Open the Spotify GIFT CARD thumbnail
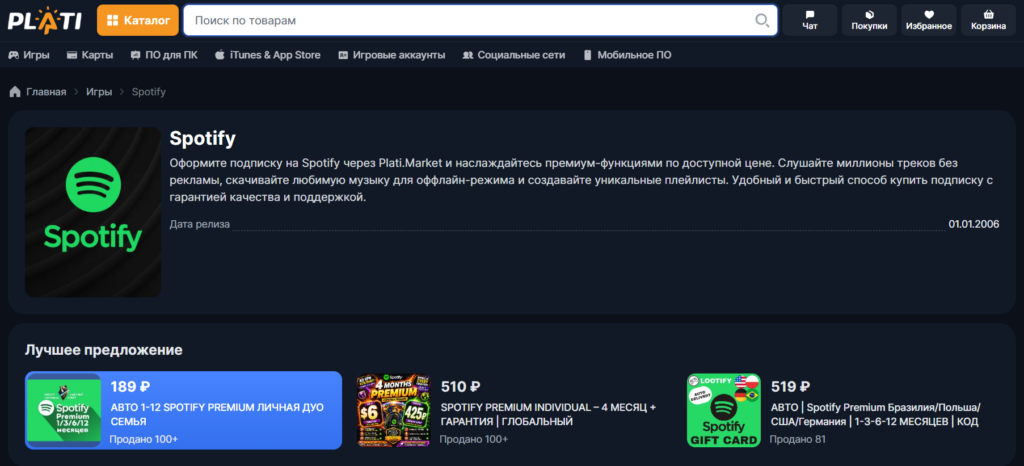Screen dimensions: 1024x466 (x=724, y=410)
